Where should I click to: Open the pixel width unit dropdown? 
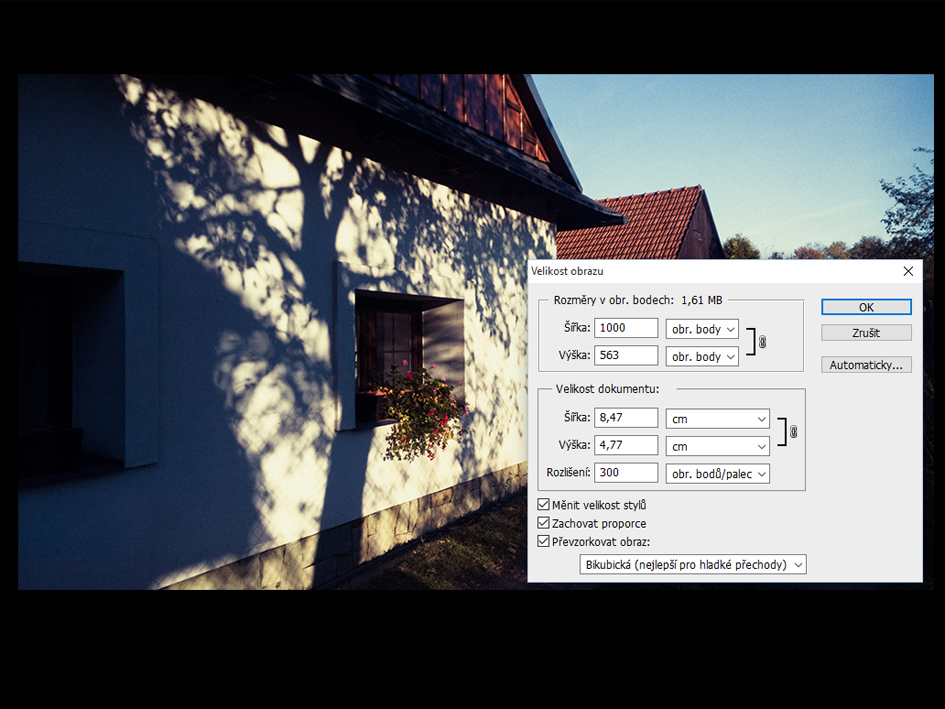click(x=702, y=329)
